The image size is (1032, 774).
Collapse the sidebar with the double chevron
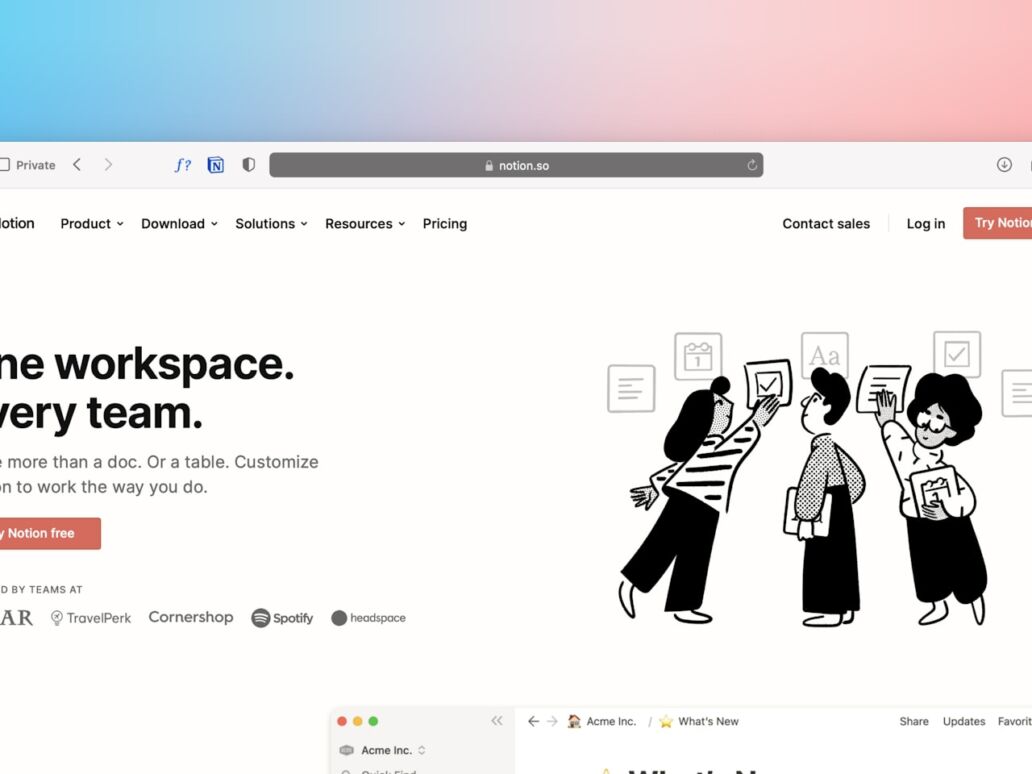(x=497, y=721)
